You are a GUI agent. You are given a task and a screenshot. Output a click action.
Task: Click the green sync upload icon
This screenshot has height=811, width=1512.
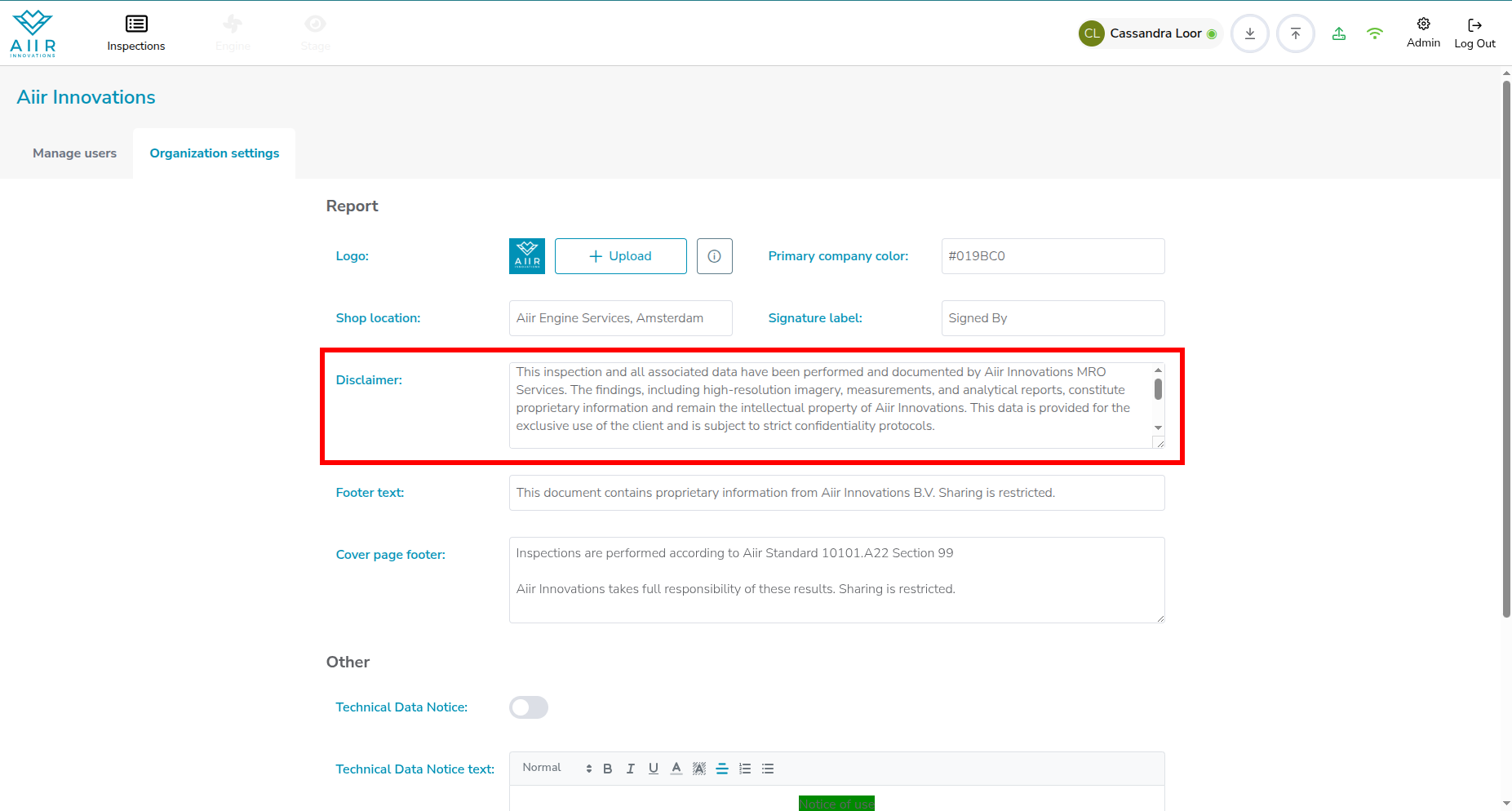(x=1339, y=33)
